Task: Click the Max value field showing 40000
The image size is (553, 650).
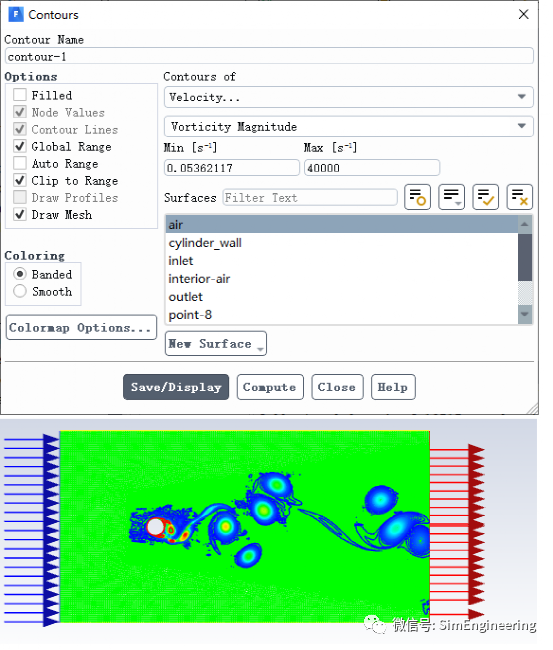Action: click(x=372, y=168)
